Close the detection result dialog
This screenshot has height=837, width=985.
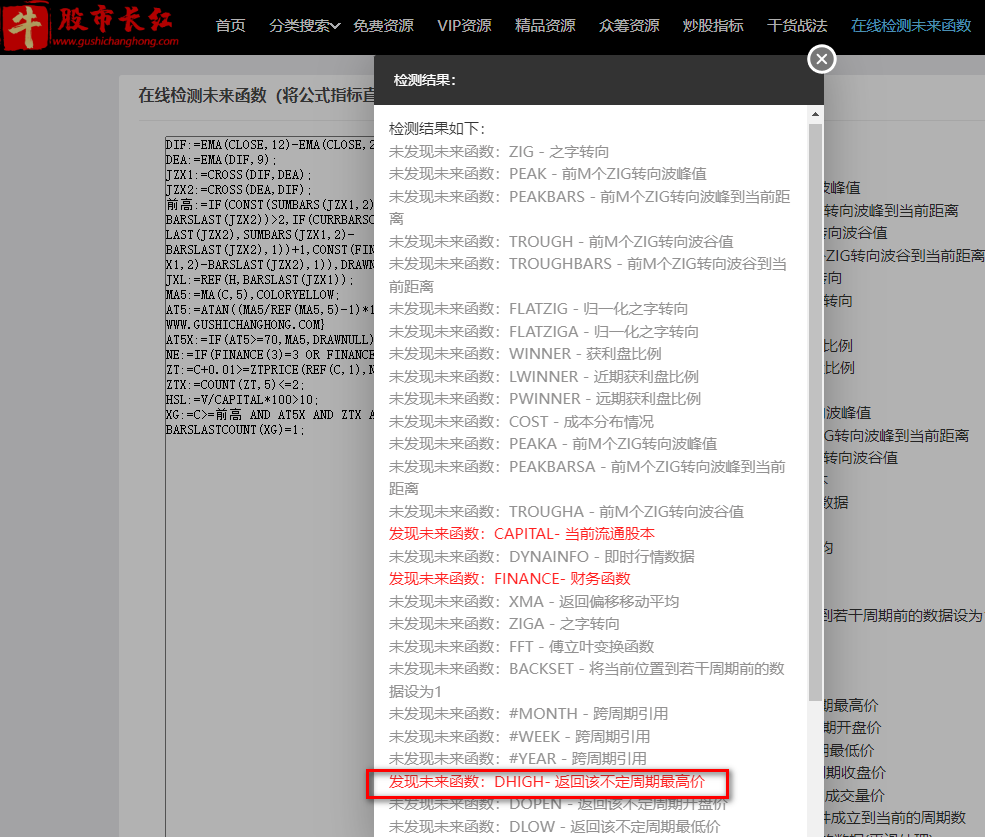click(x=821, y=59)
